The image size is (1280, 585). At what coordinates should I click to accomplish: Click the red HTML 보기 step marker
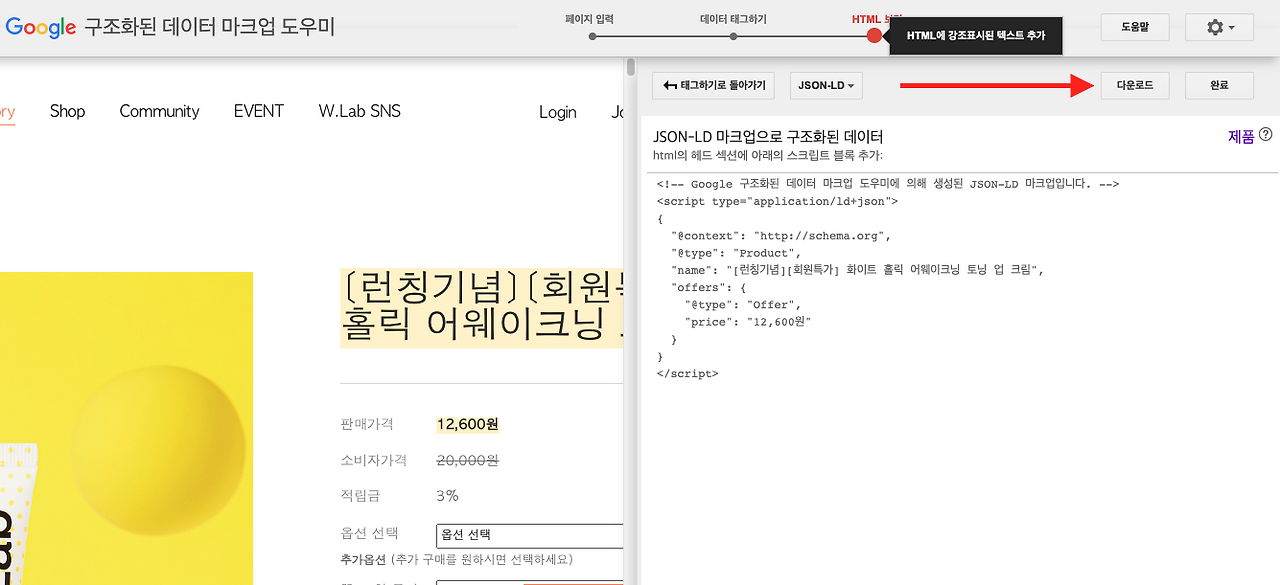(874, 34)
